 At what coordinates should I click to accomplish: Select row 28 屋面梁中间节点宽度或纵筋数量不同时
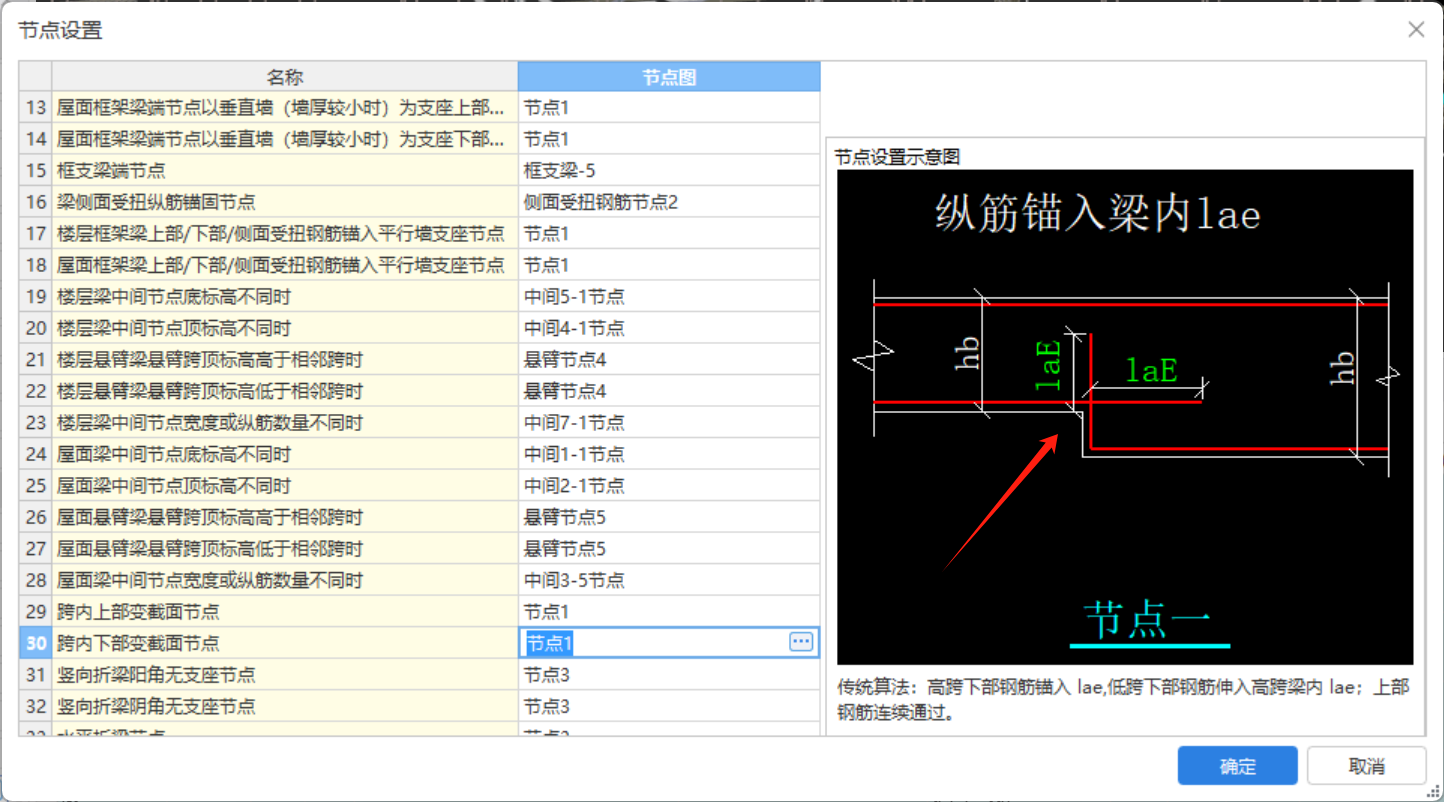click(285, 580)
